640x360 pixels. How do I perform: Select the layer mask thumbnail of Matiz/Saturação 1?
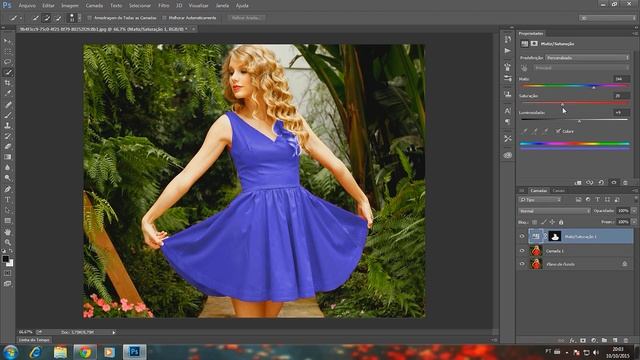(554, 236)
